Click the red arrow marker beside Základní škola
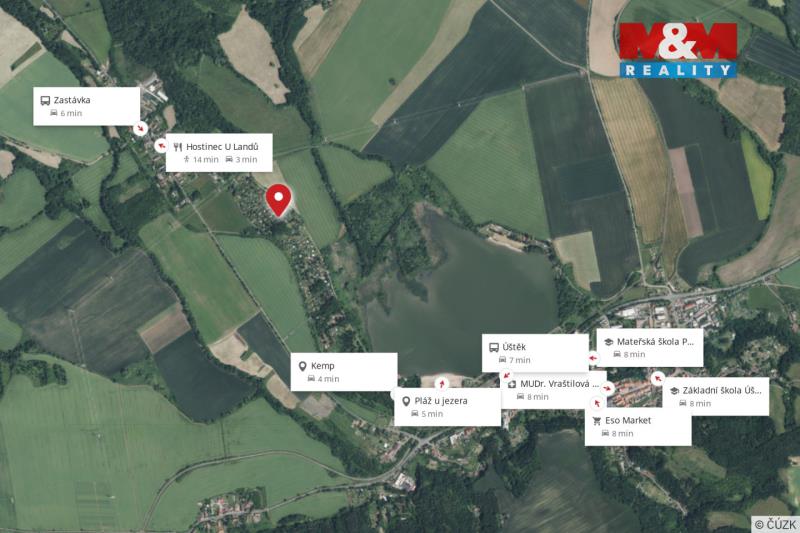The width and height of the screenshot is (800, 533). pyautogui.click(x=657, y=378)
